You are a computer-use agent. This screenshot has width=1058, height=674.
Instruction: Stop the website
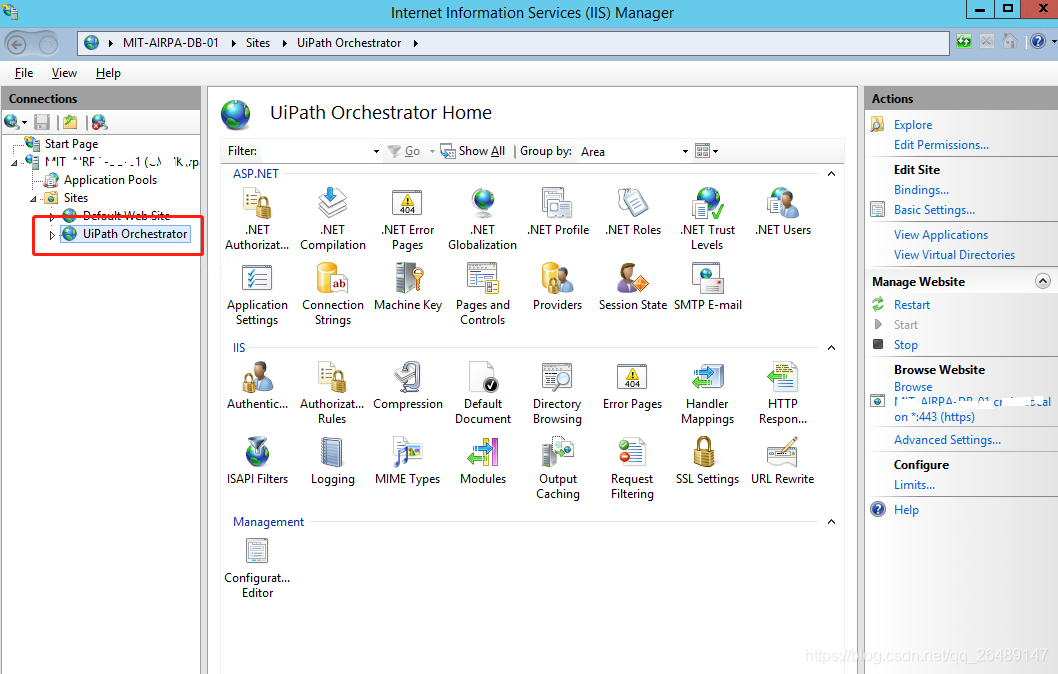coord(906,345)
